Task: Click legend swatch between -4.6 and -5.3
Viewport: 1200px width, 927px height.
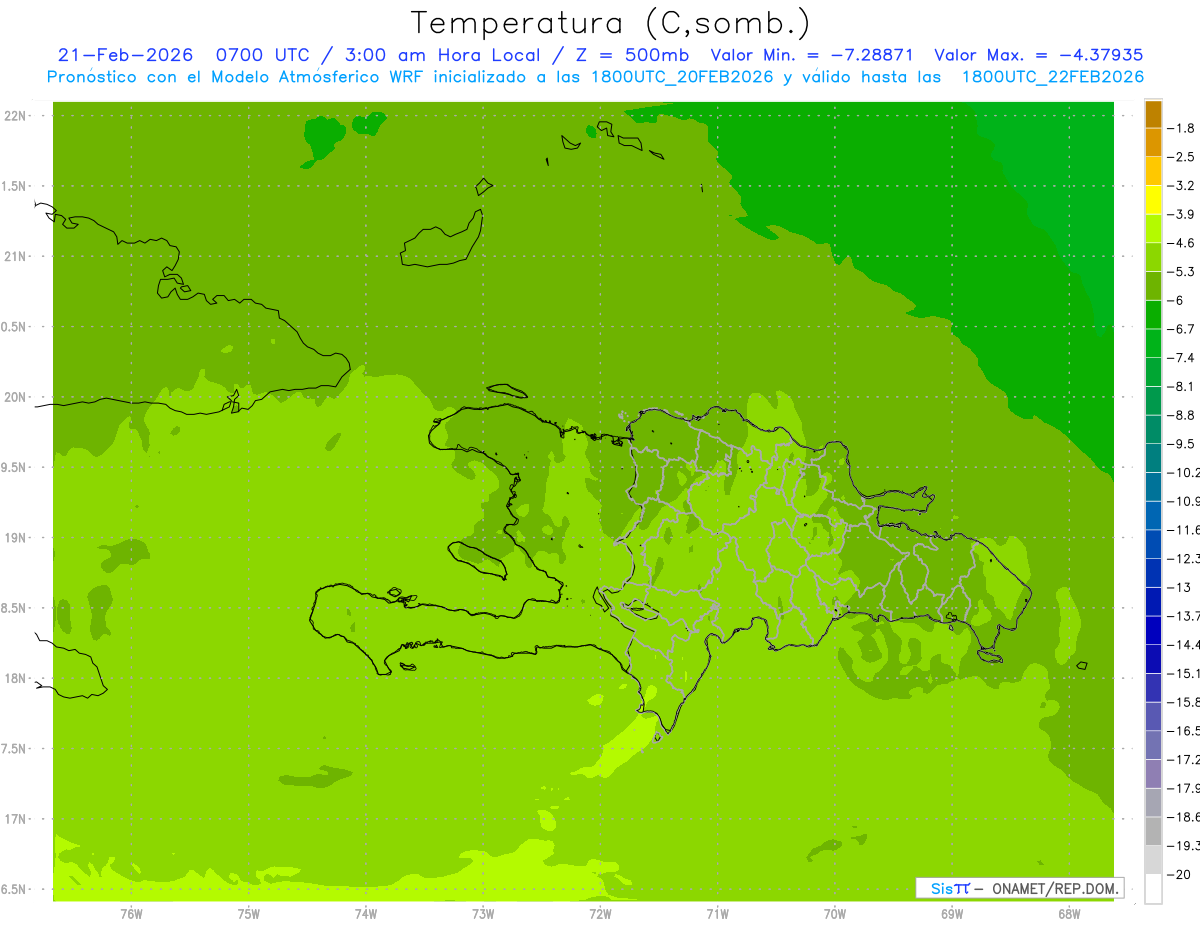Action: pos(1153,257)
